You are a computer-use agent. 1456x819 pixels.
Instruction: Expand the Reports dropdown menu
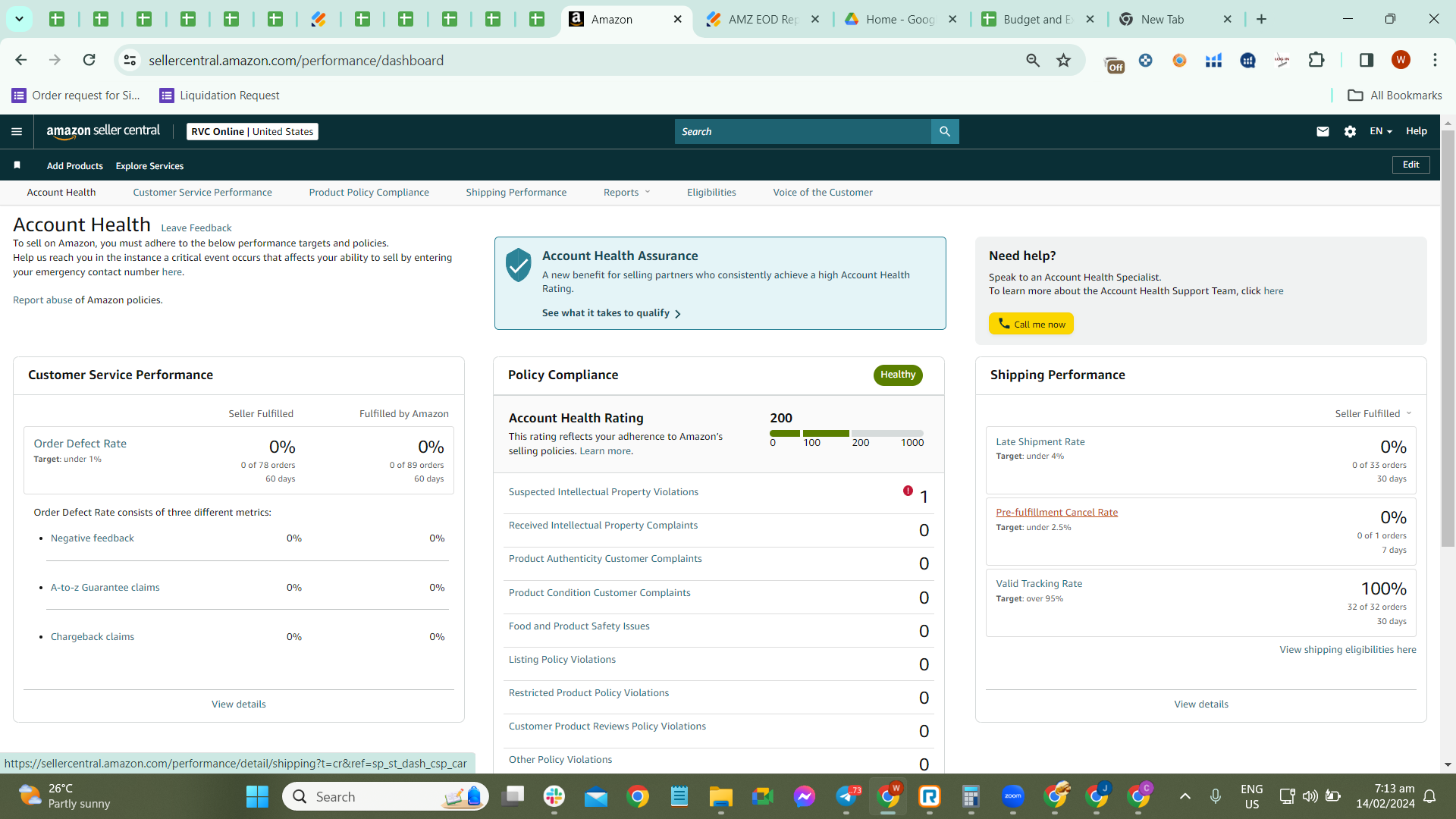point(626,193)
